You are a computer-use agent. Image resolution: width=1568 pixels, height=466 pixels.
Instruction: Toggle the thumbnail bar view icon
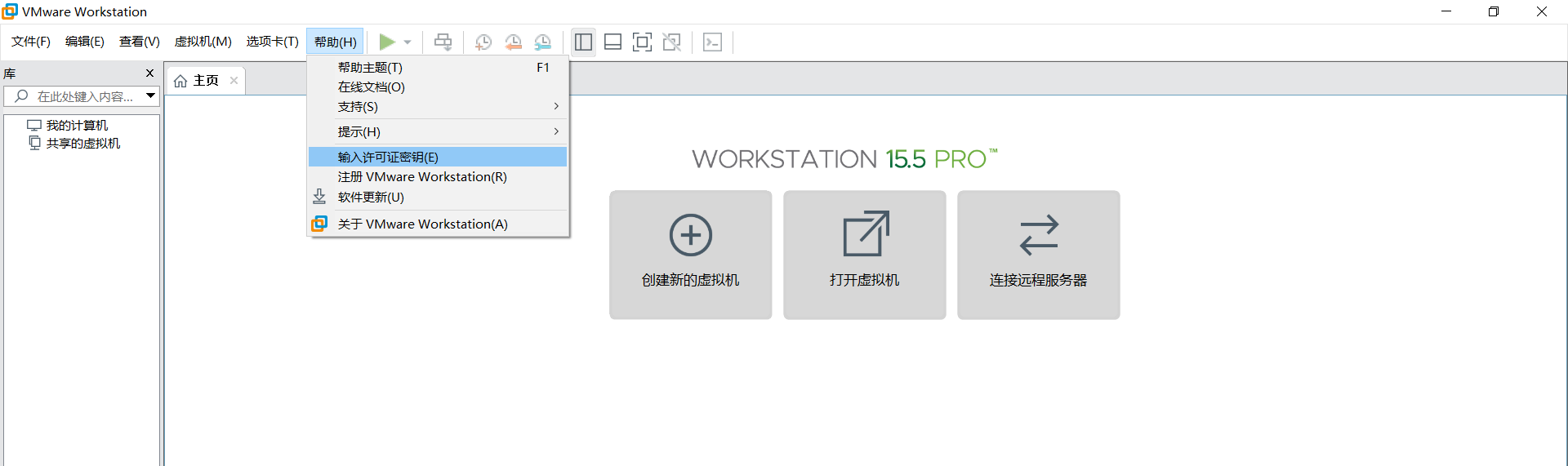[612, 42]
